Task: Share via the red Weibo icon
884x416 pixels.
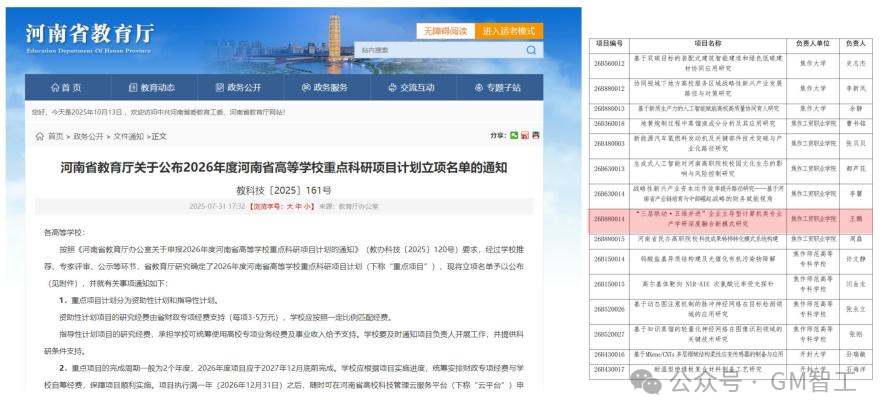Action: click(x=525, y=135)
